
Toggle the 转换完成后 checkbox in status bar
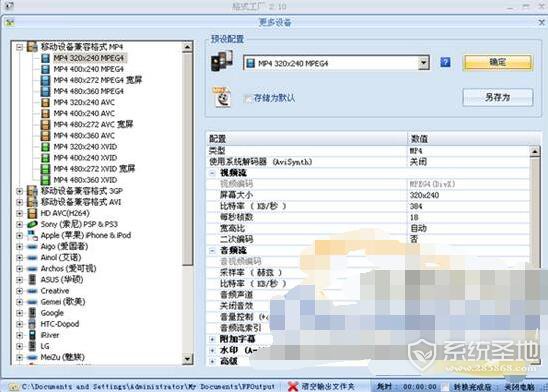pyautogui.click(x=446, y=387)
